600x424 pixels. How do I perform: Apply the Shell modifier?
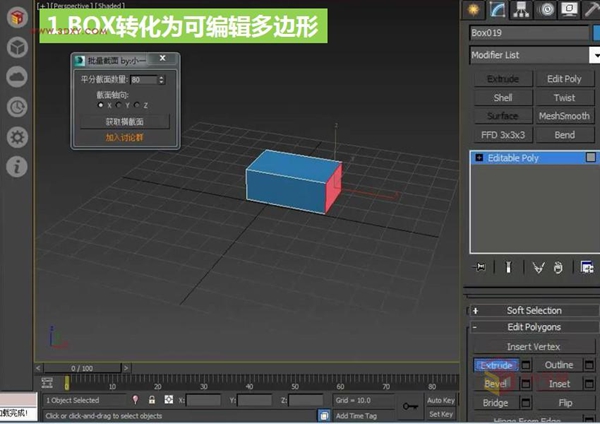click(x=503, y=98)
